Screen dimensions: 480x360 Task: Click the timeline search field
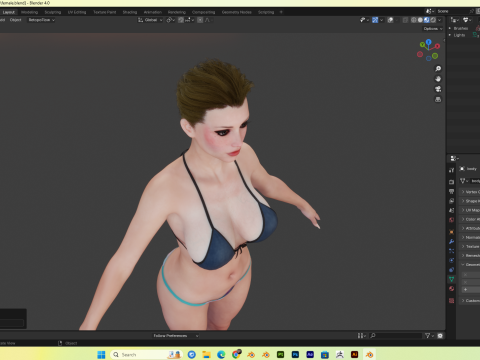pyautogui.click(x=396, y=336)
